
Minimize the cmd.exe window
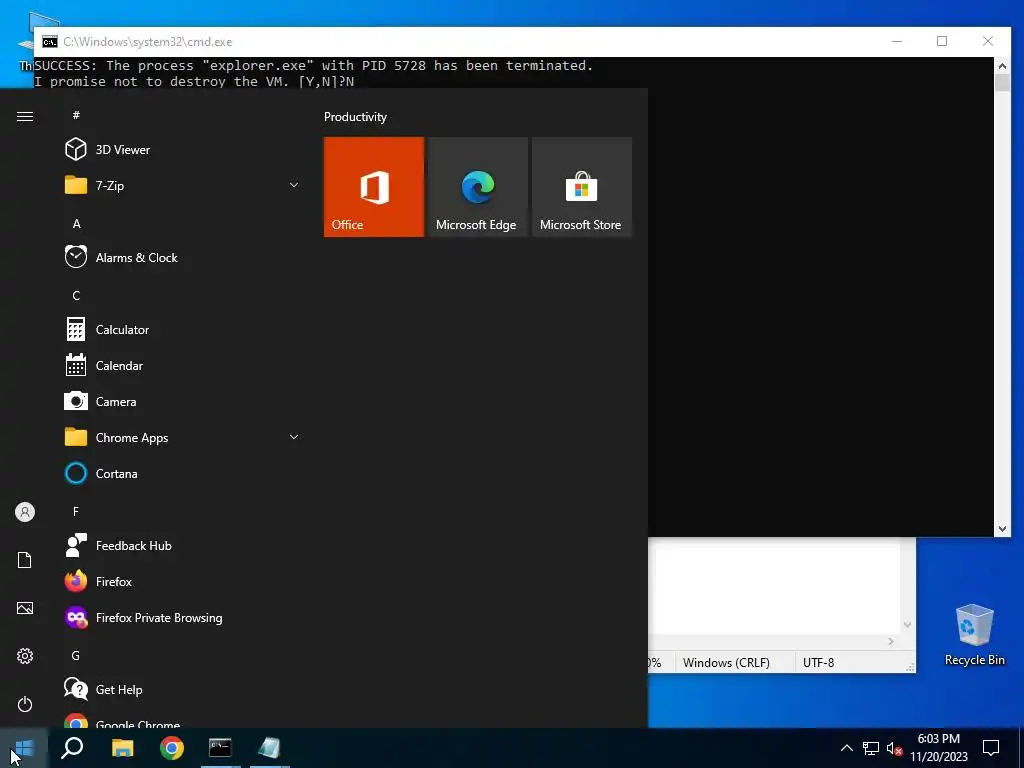897,41
